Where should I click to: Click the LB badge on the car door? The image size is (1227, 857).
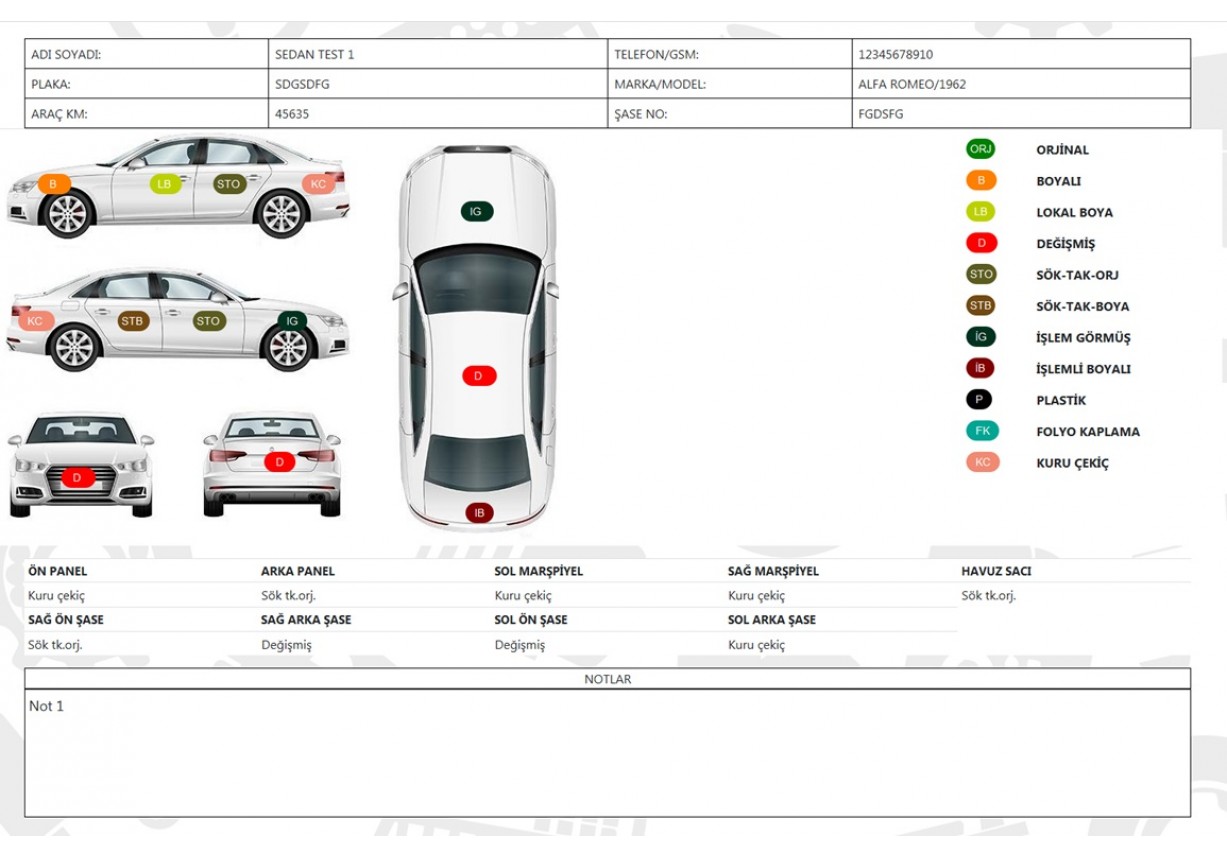coord(165,184)
